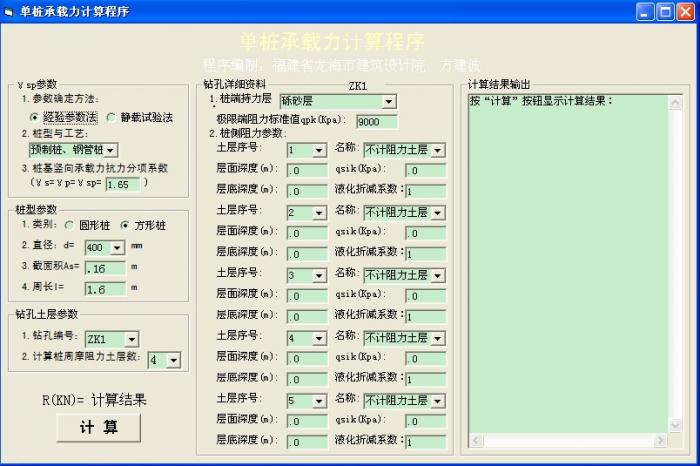Click the 截面积As input field

104,268
